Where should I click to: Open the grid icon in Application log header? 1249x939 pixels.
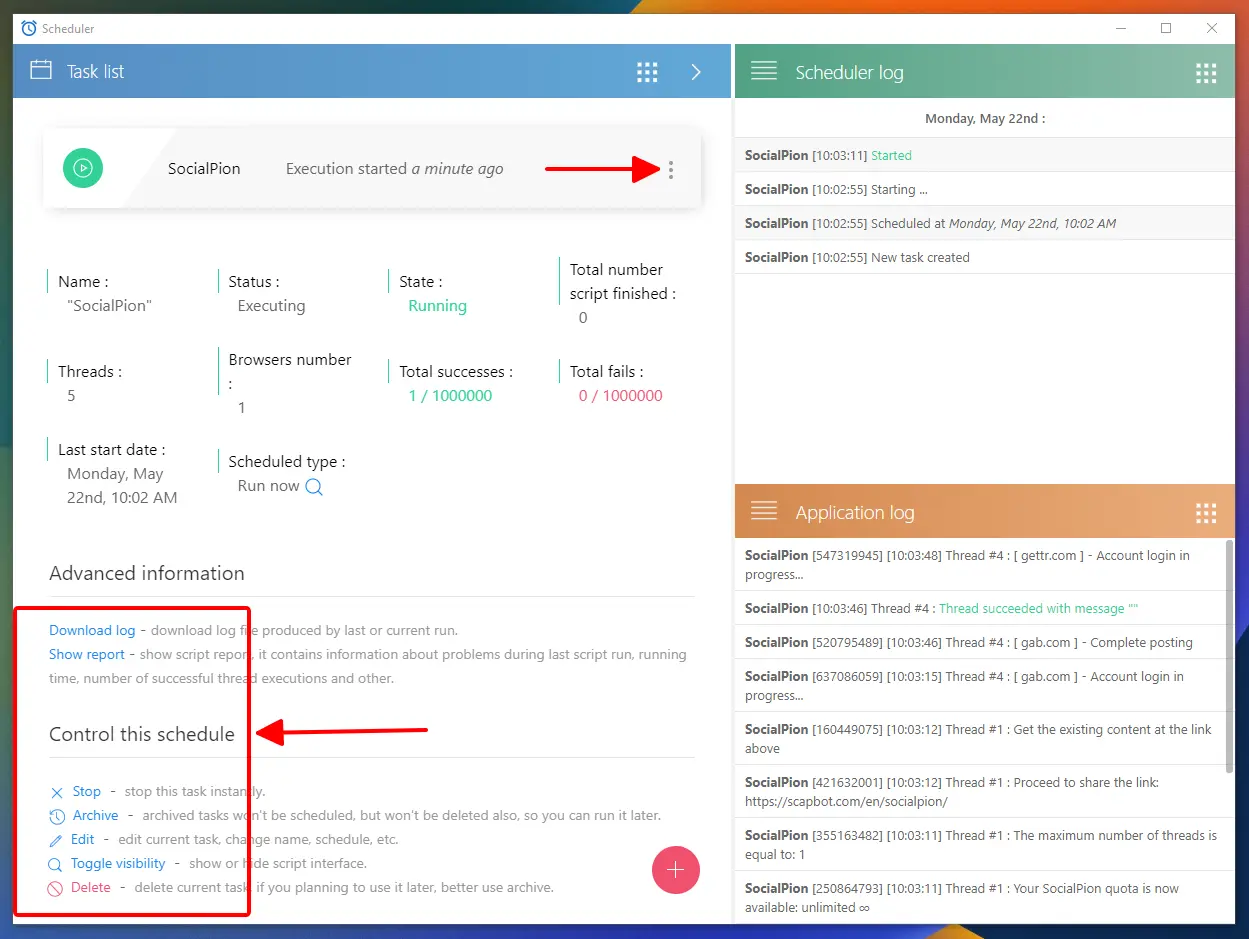point(1206,513)
